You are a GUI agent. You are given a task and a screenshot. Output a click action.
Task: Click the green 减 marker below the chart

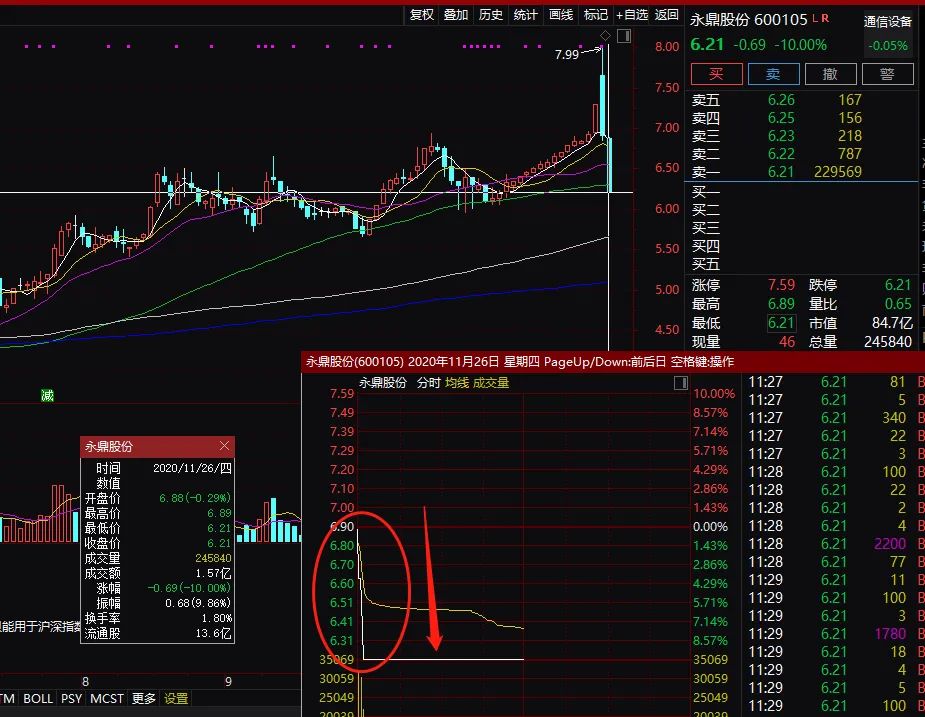pos(47,396)
